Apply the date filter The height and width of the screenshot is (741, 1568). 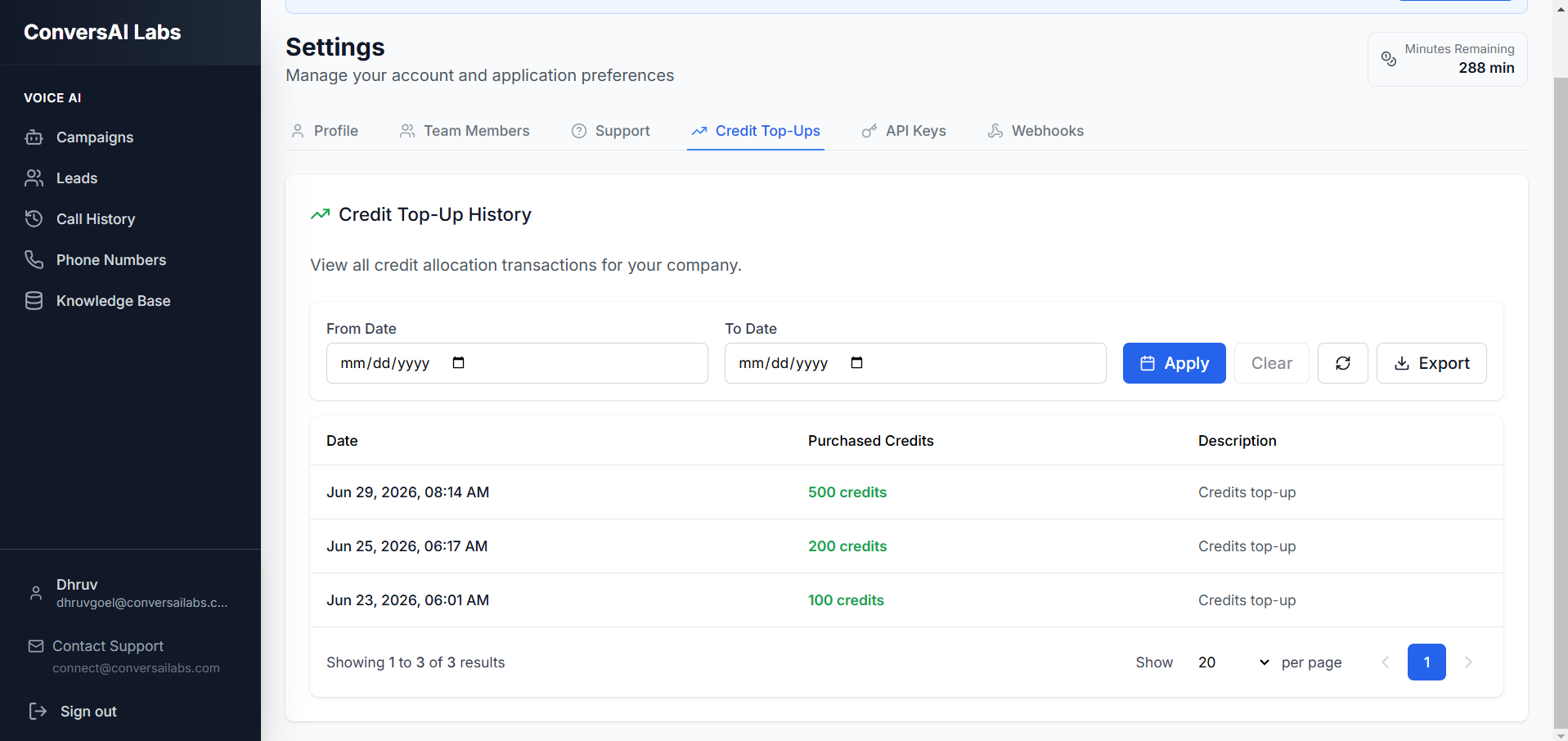click(x=1174, y=363)
